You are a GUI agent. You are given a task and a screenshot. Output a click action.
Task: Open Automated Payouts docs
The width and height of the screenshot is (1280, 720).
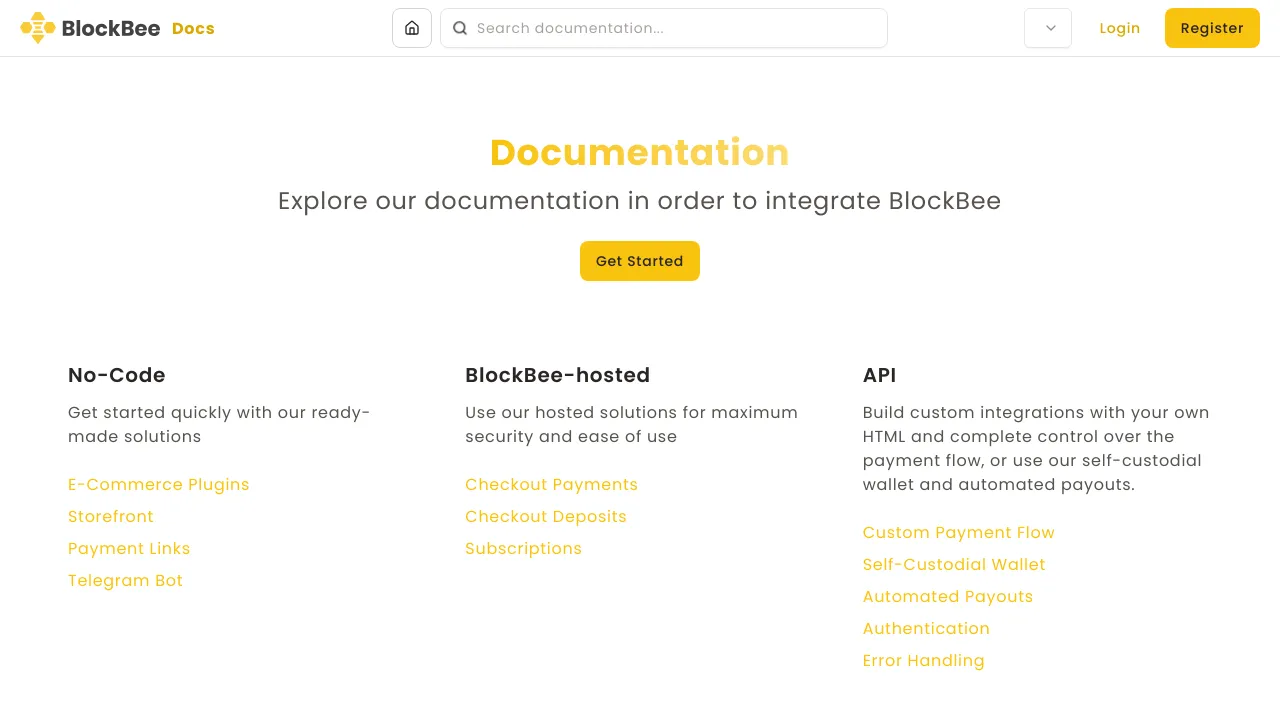click(948, 596)
